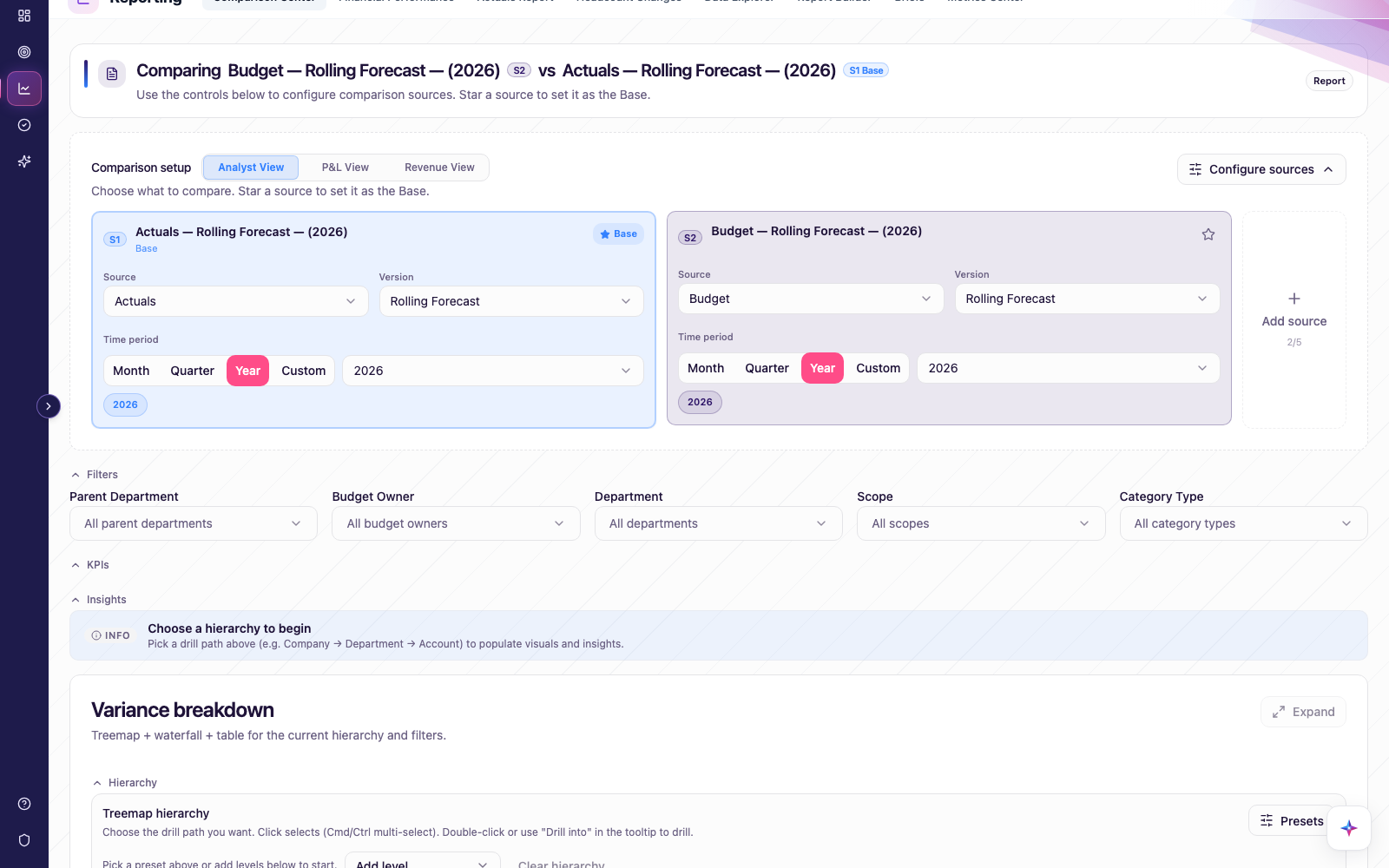The width and height of the screenshot is (1389, 868).
Task: Click the Base star badge on S1 card
Action: coord(619,234)
